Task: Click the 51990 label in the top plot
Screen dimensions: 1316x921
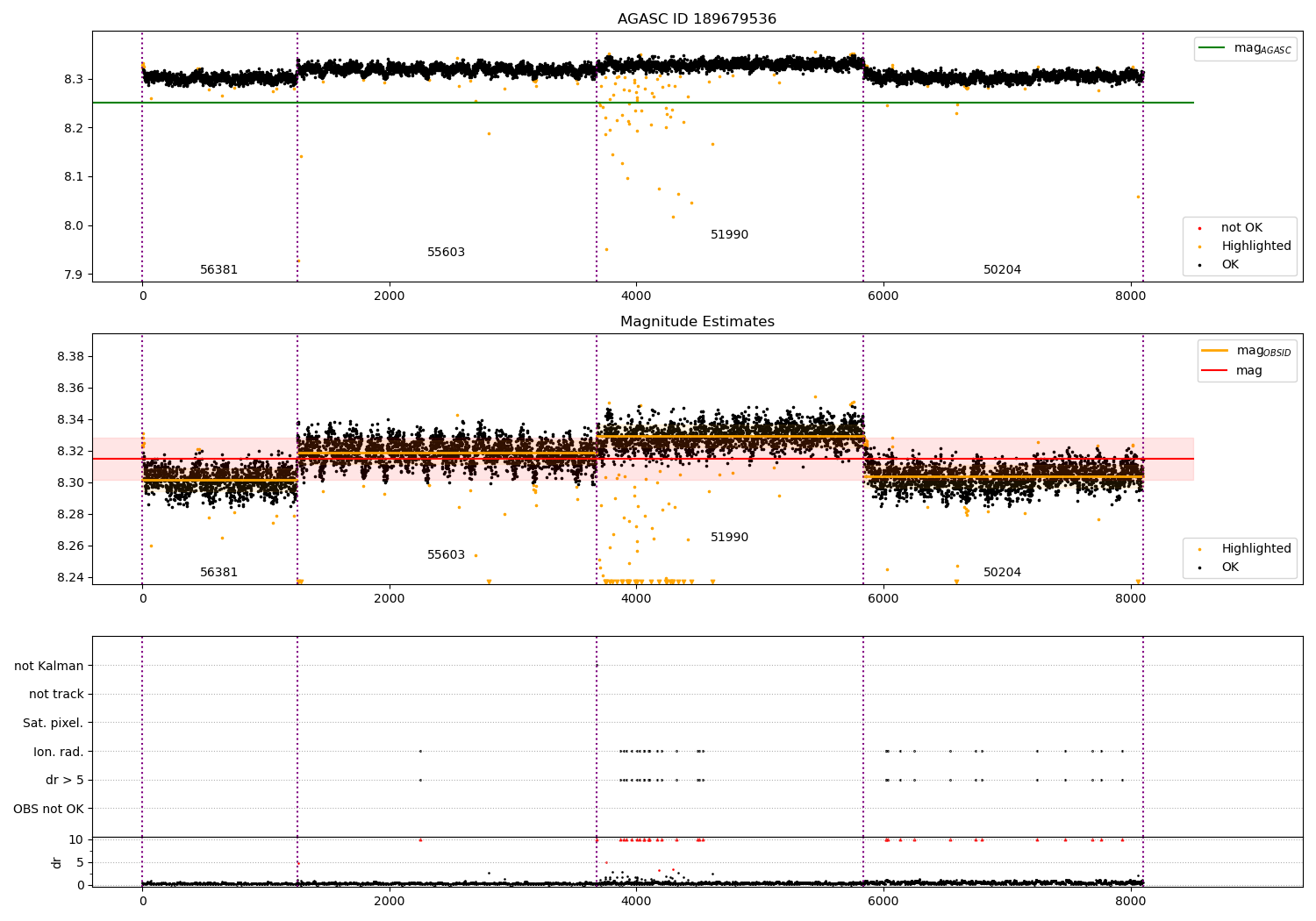Action: (729, 235)
